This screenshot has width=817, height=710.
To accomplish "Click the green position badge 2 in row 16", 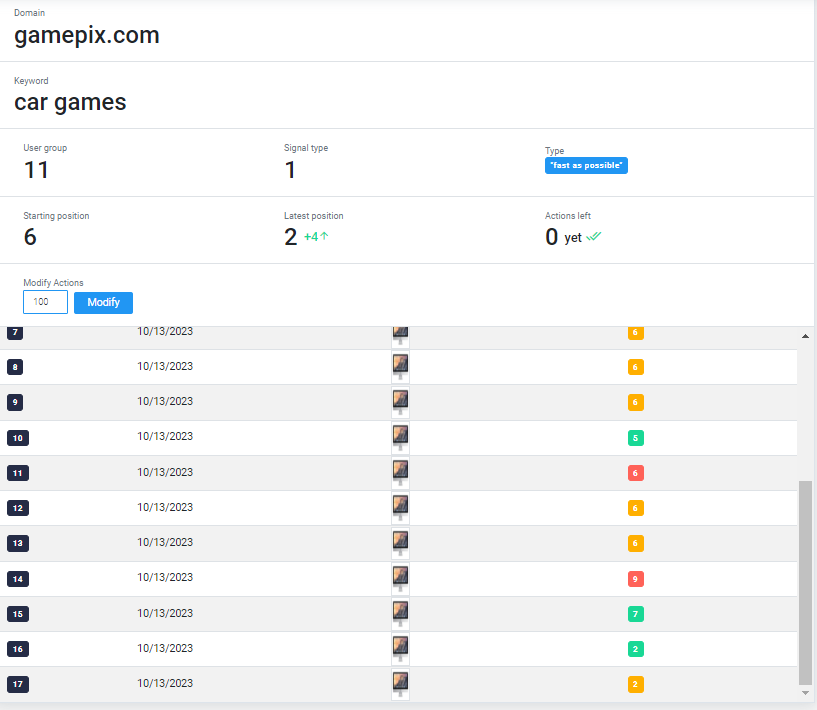I will [636, 649].
